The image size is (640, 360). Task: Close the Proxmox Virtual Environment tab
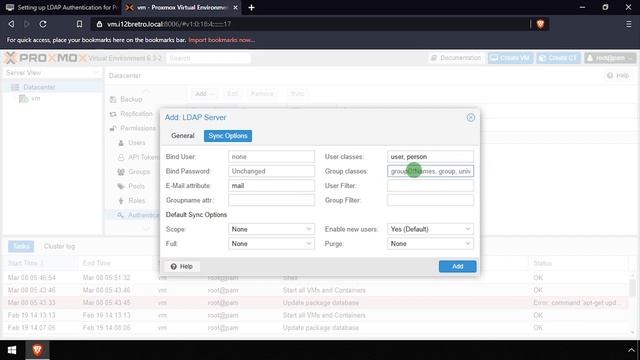(x=236, y=7)
